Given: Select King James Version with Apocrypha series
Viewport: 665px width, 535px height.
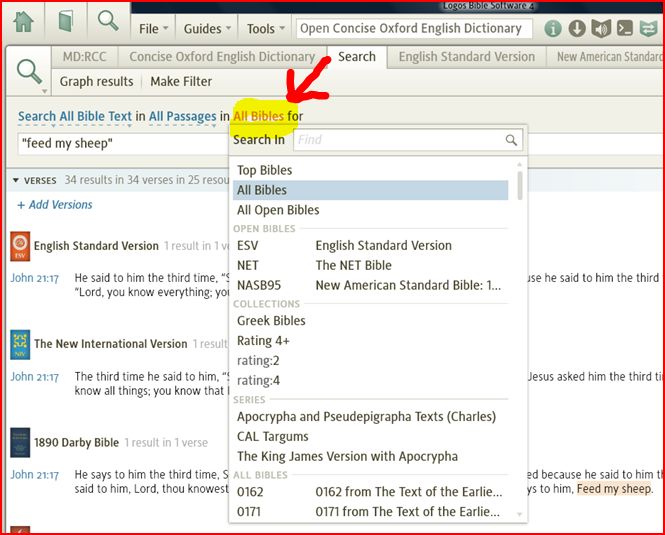Looking at the screenshot, I should pos(370,457).
